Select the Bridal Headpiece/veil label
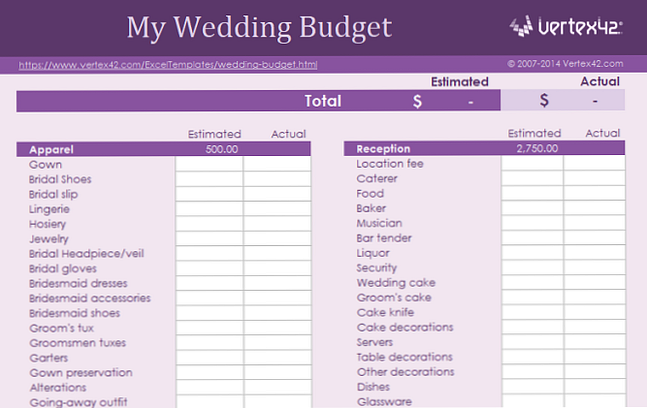The image size is (647, 408). pos(86,253)
